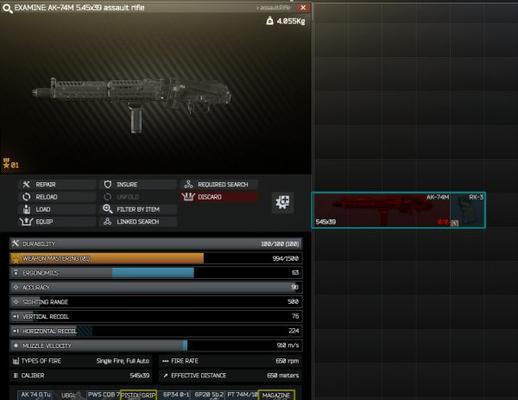
Task: Click the Filter by Item magnifier icon
Action: (107, 209)
